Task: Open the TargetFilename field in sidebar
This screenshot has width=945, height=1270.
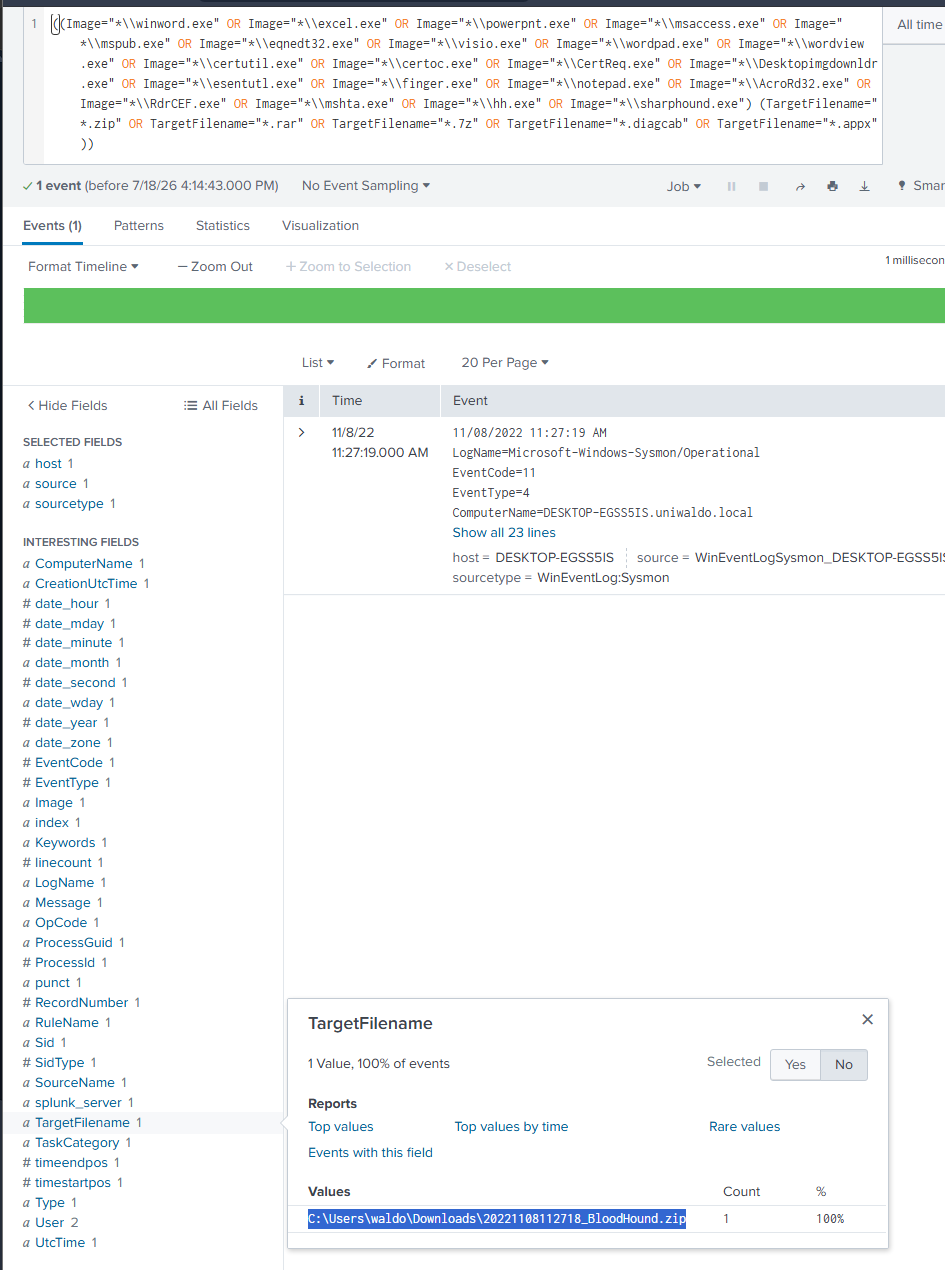Action: click(x=82, y=1122)
